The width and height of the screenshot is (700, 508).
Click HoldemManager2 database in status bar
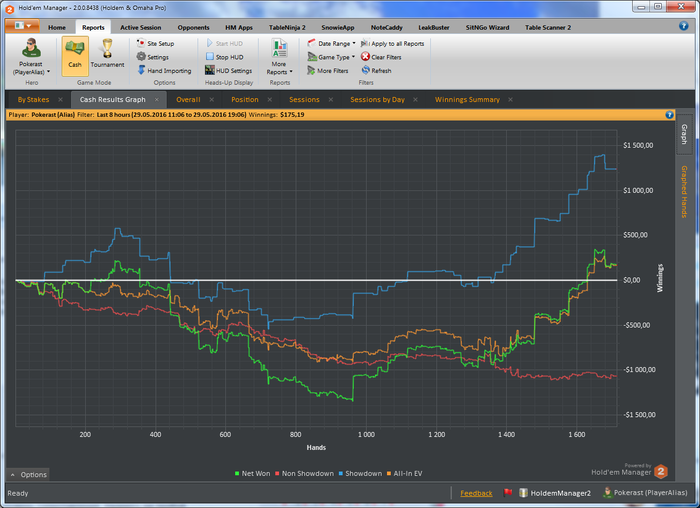pyautogui.click(x=555, y=493)
